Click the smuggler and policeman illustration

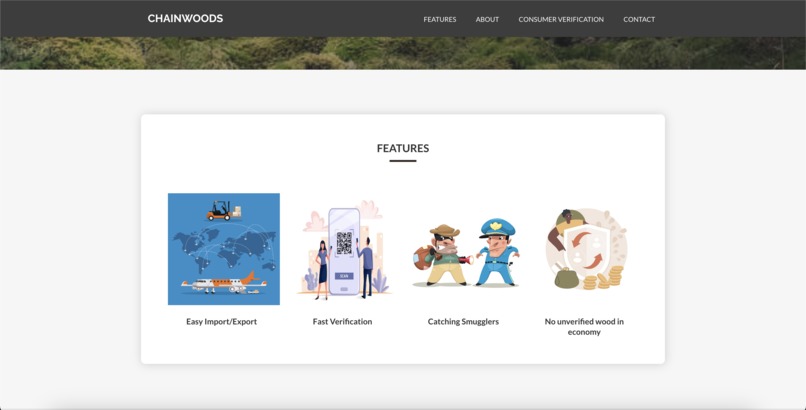464,252
